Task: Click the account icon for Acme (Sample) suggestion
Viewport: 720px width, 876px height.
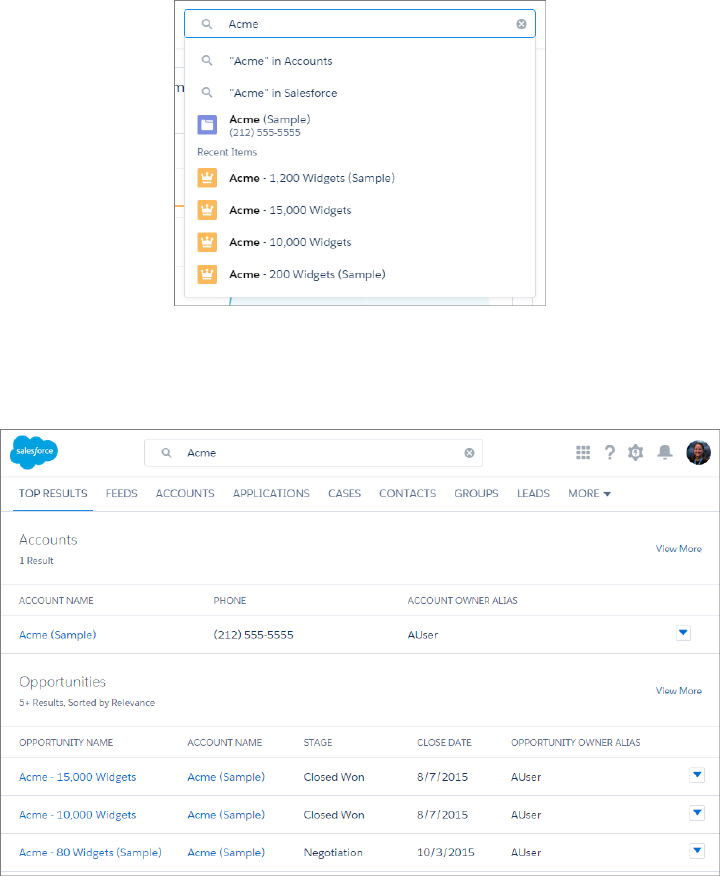Action: (207, 125)
